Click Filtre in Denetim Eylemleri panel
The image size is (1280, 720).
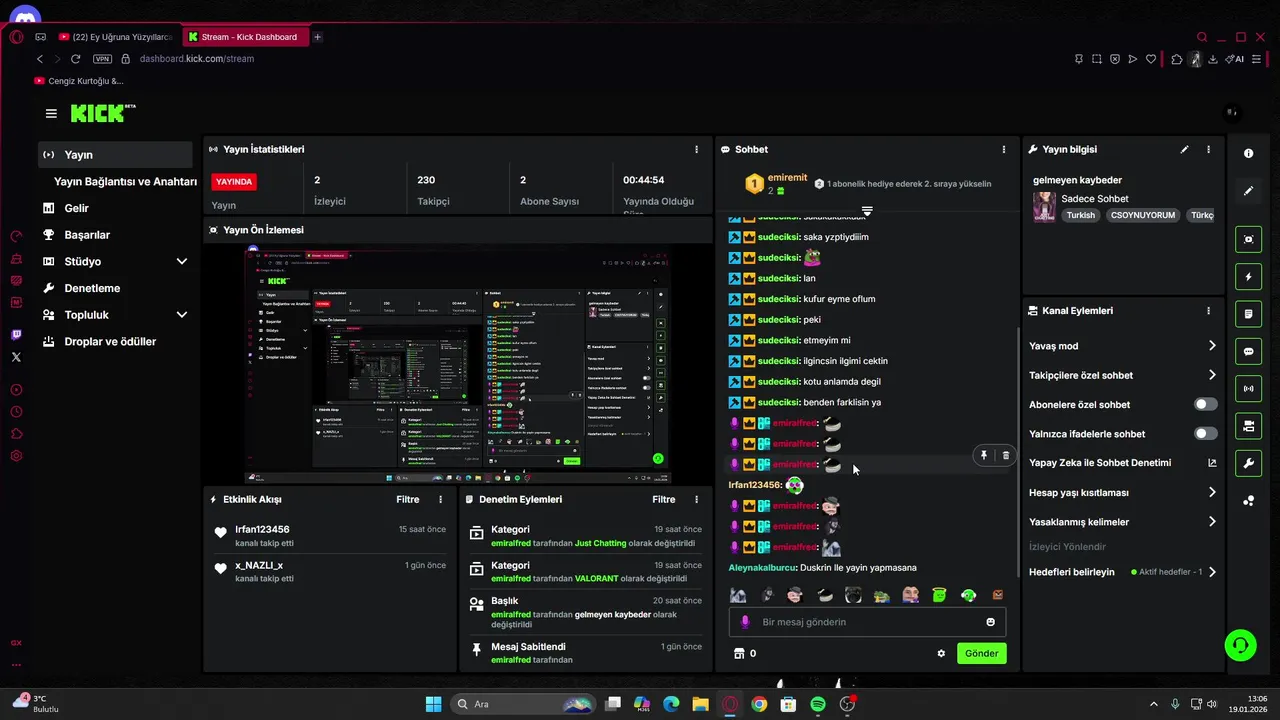point(664,499)
